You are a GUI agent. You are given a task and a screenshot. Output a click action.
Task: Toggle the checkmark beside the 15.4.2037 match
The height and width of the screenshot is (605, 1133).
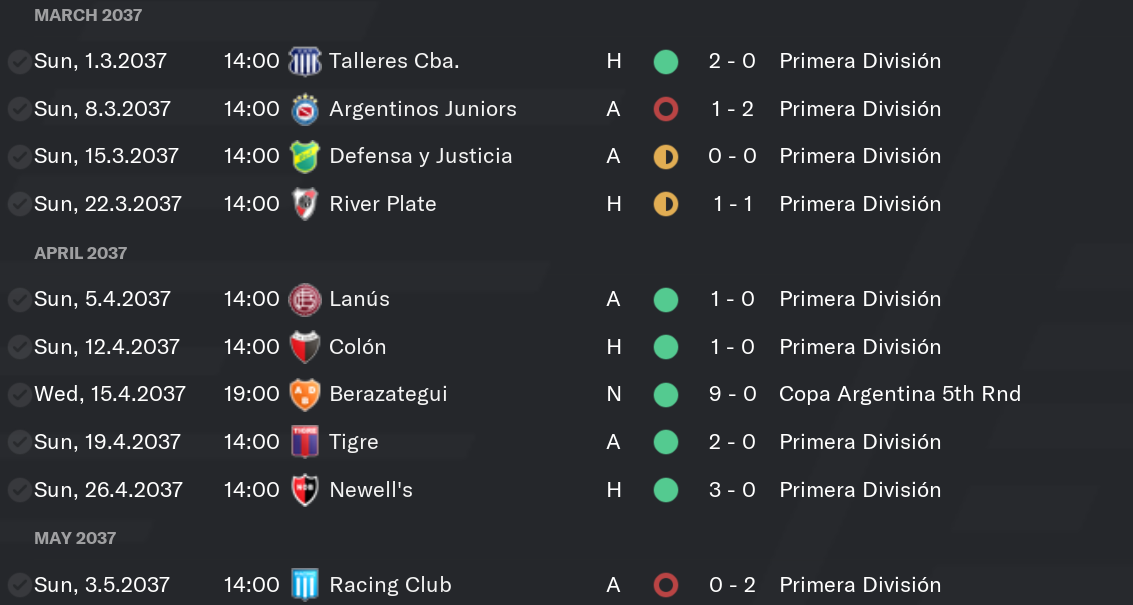(x=19, y=395)
